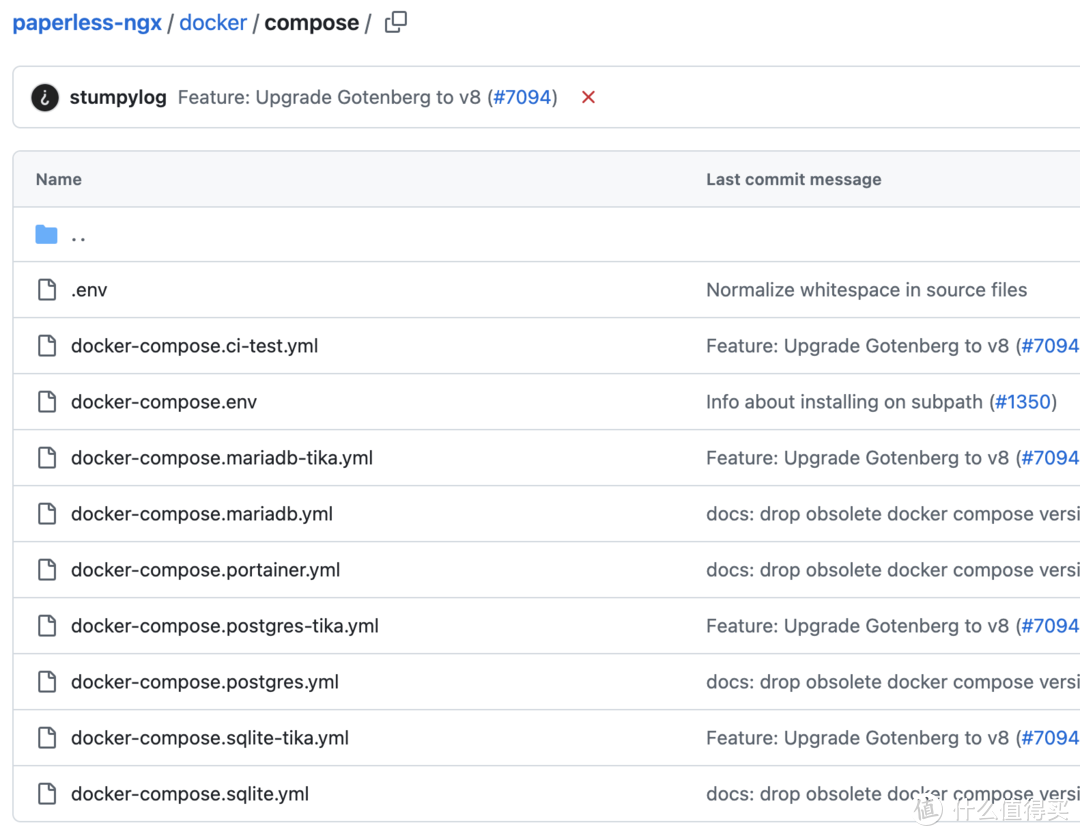The image size is (1080, 836).
Task: Open the paperless-ngx breadcrumb link
Action: (87, 23)
